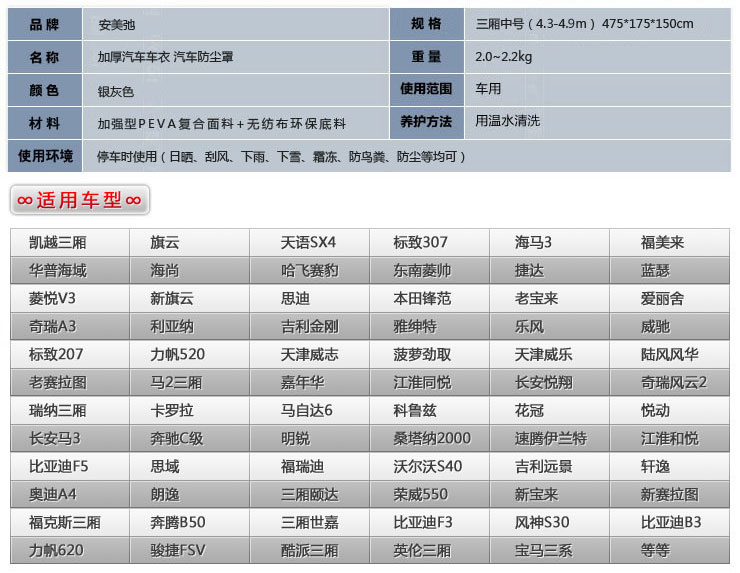Click the car model cell 哈飞赛豹
This screenshot has width=740, height=573.
pos(310,270)
